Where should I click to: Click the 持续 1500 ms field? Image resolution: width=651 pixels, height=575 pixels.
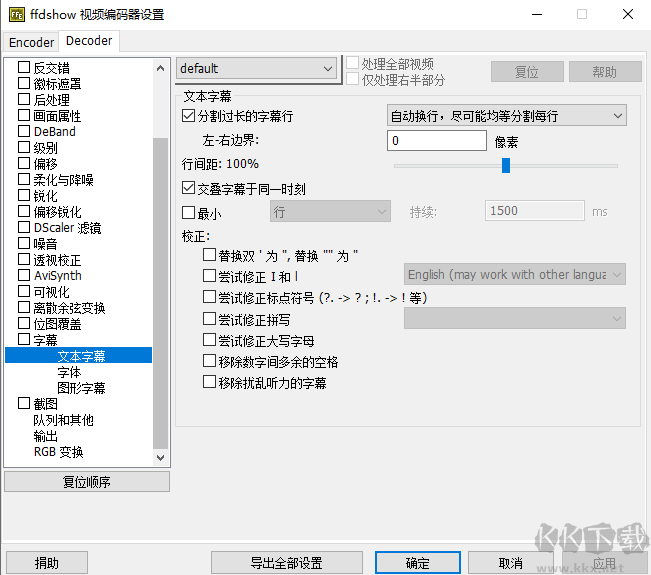tap(535, 210)
